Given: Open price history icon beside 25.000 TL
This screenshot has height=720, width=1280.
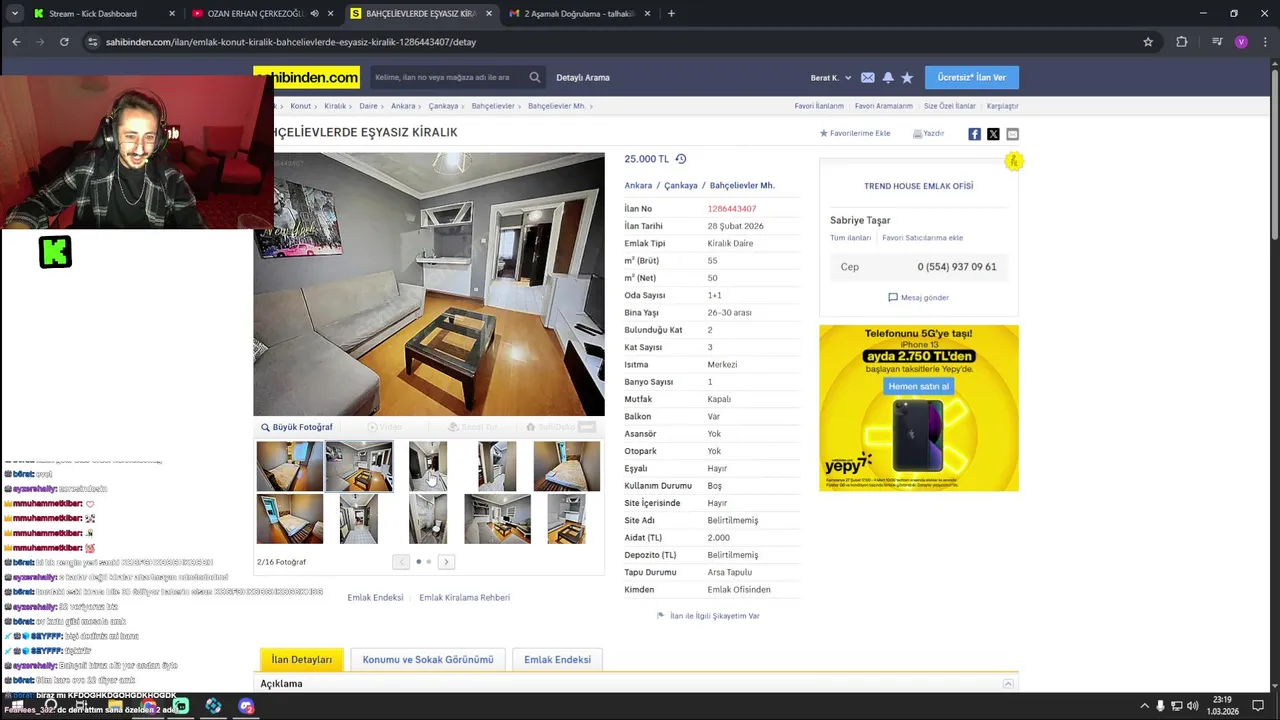Looking at the screenshot, I should (x=681, y=159).
